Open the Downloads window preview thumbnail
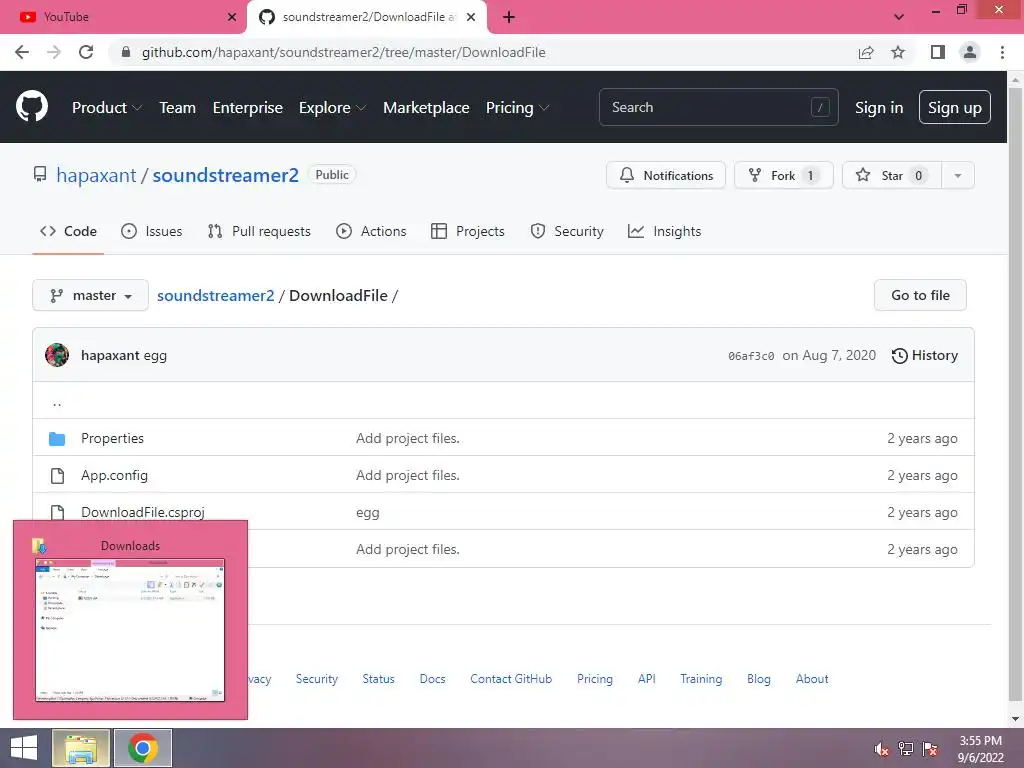1024x768 pixels. click(x=130, y=630)
